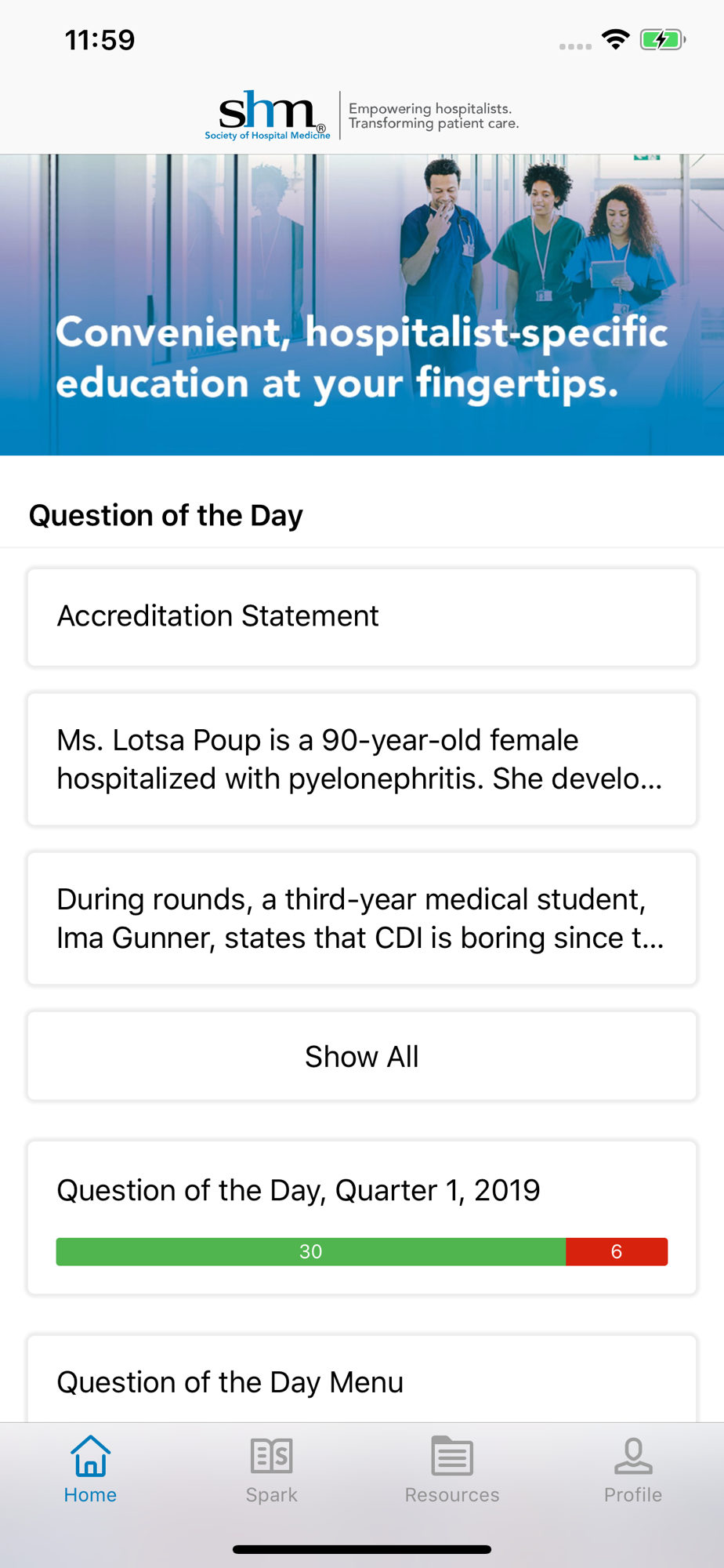Tap the battery charging icon
Viewport: 724px width, 1568px height.
click(x=662, y=39)
